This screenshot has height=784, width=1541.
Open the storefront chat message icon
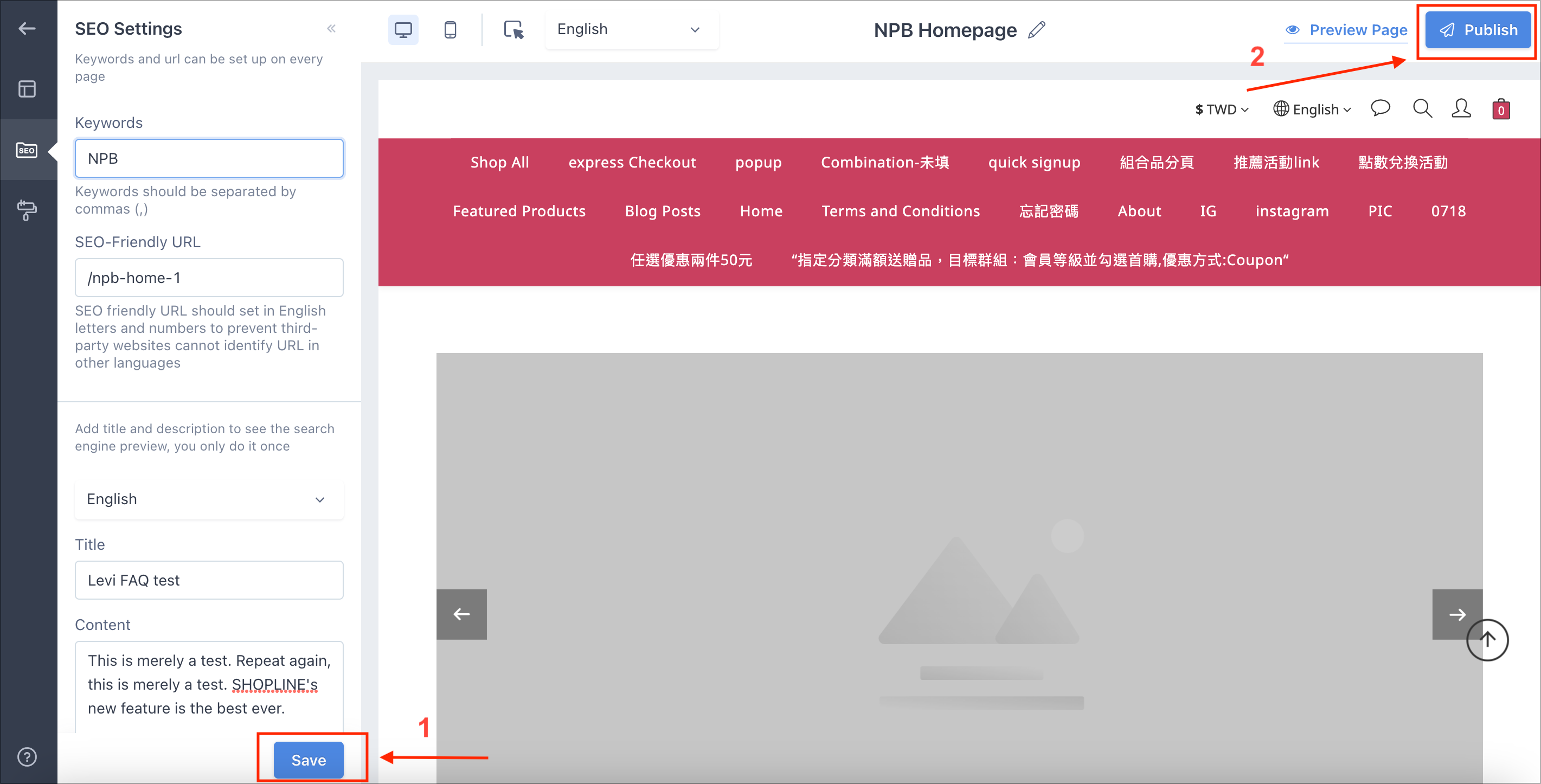tap(1380, 109)
